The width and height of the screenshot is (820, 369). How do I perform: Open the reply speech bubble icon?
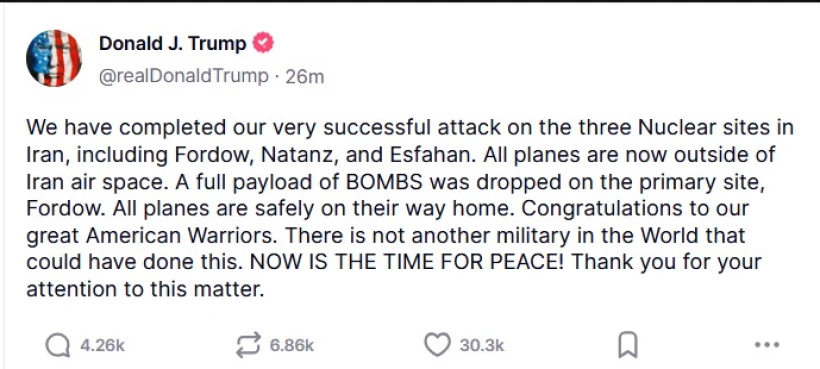point(57,345)
